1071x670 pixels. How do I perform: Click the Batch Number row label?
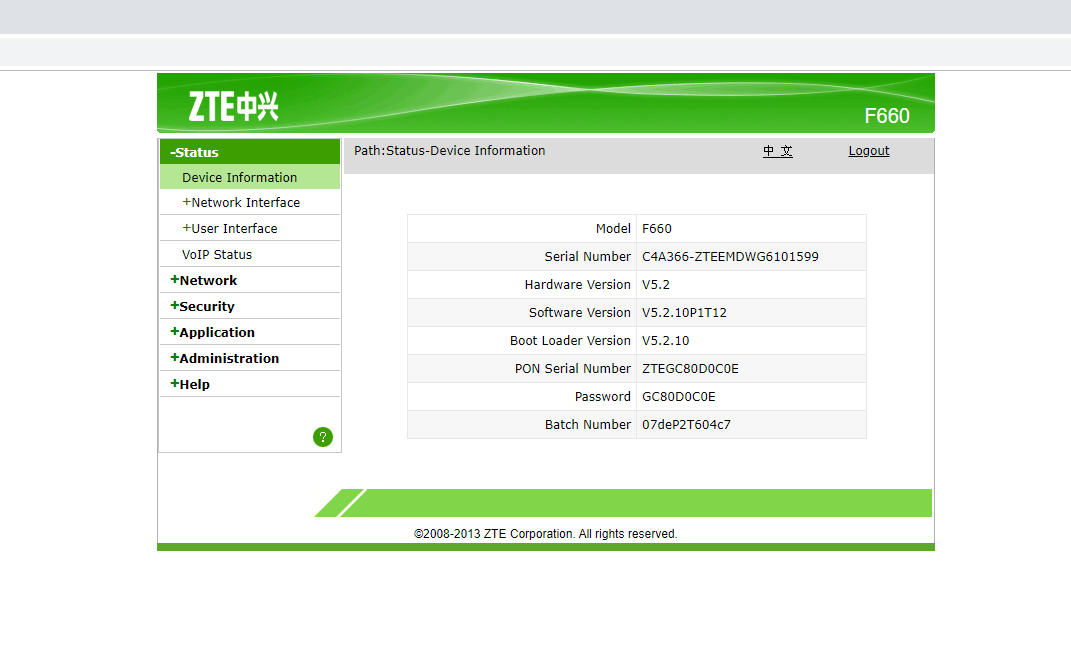(x=588, y=425)
